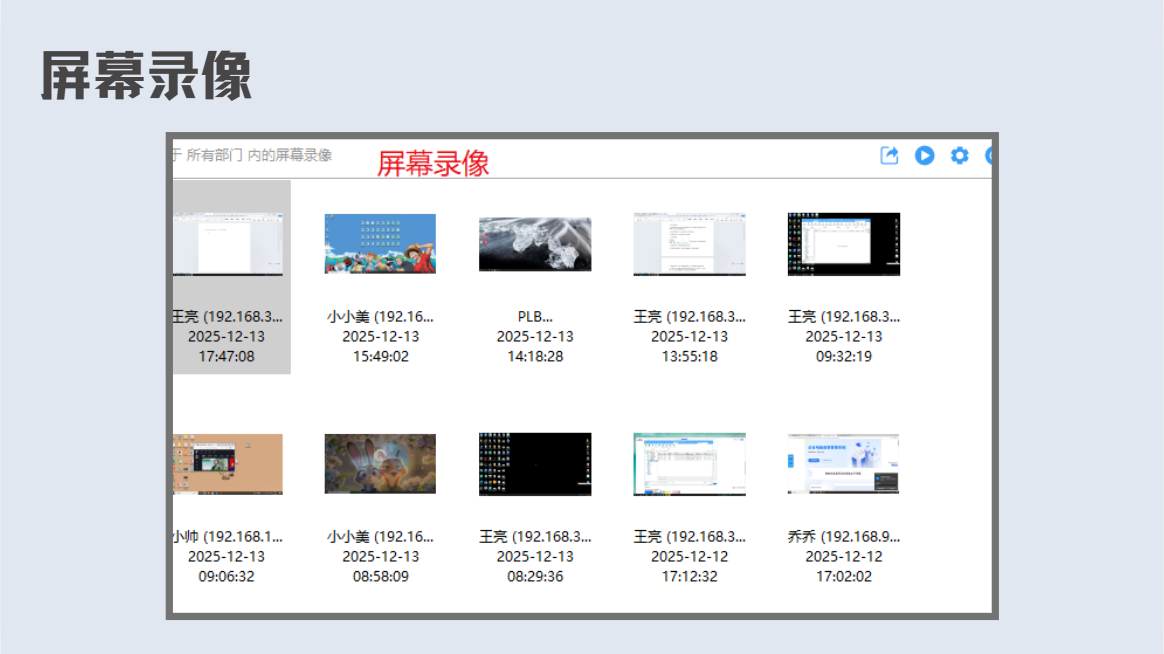Open 小帅 recording thumbnail at 09:06:32
Screen dimensions: 1164x654
[228, 464]
